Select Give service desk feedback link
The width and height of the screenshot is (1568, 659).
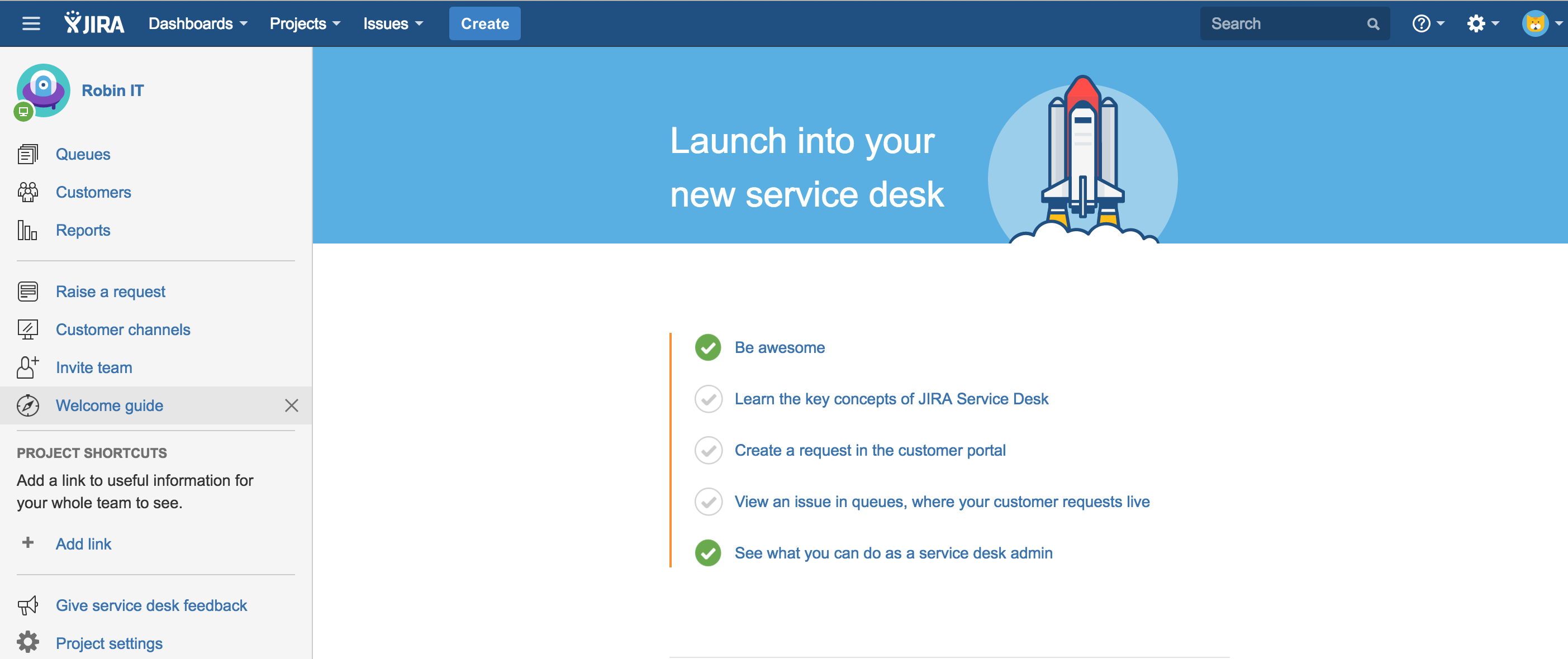[153, 605]
